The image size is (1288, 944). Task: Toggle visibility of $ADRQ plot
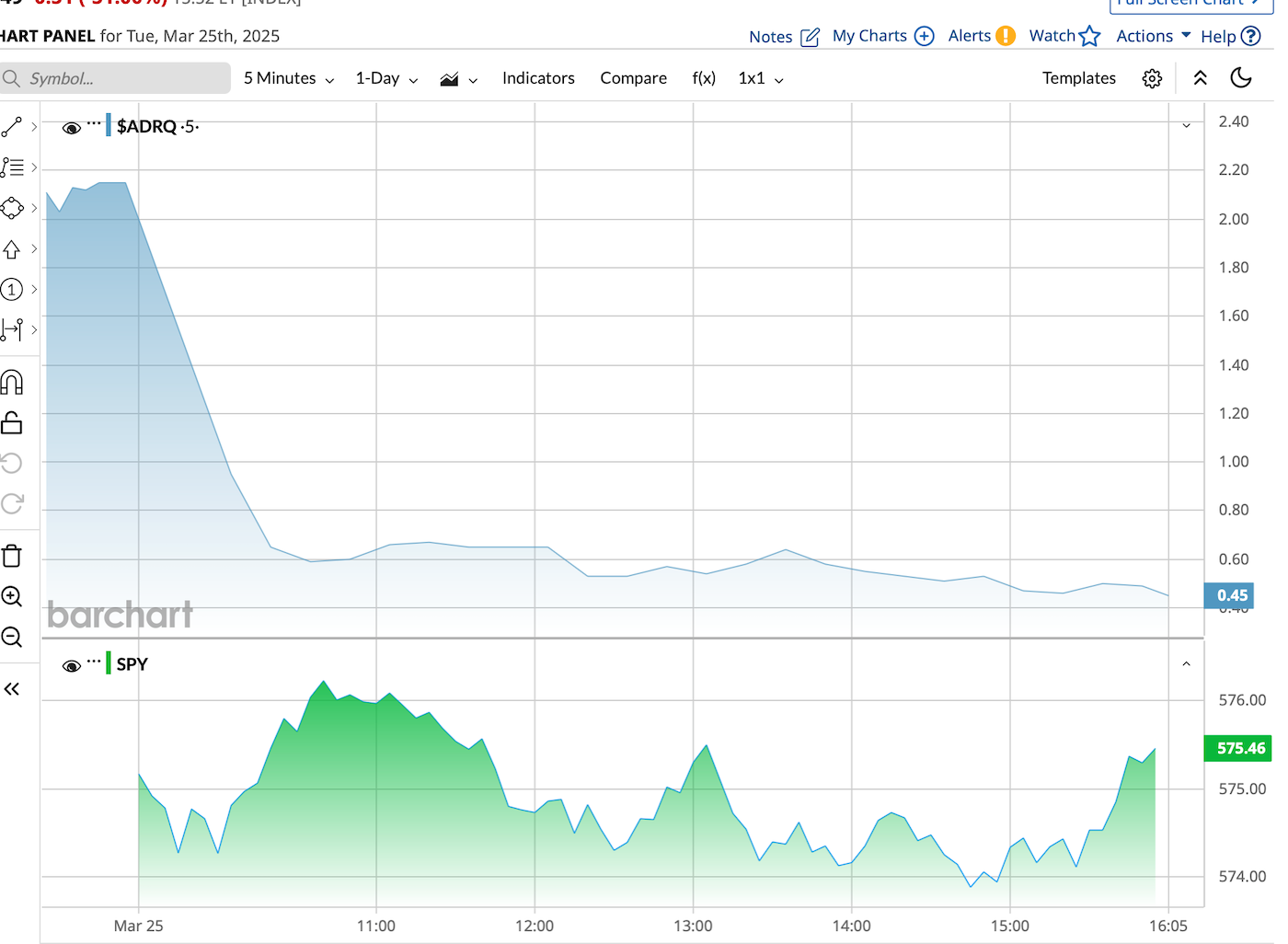[x=71, y=128]
